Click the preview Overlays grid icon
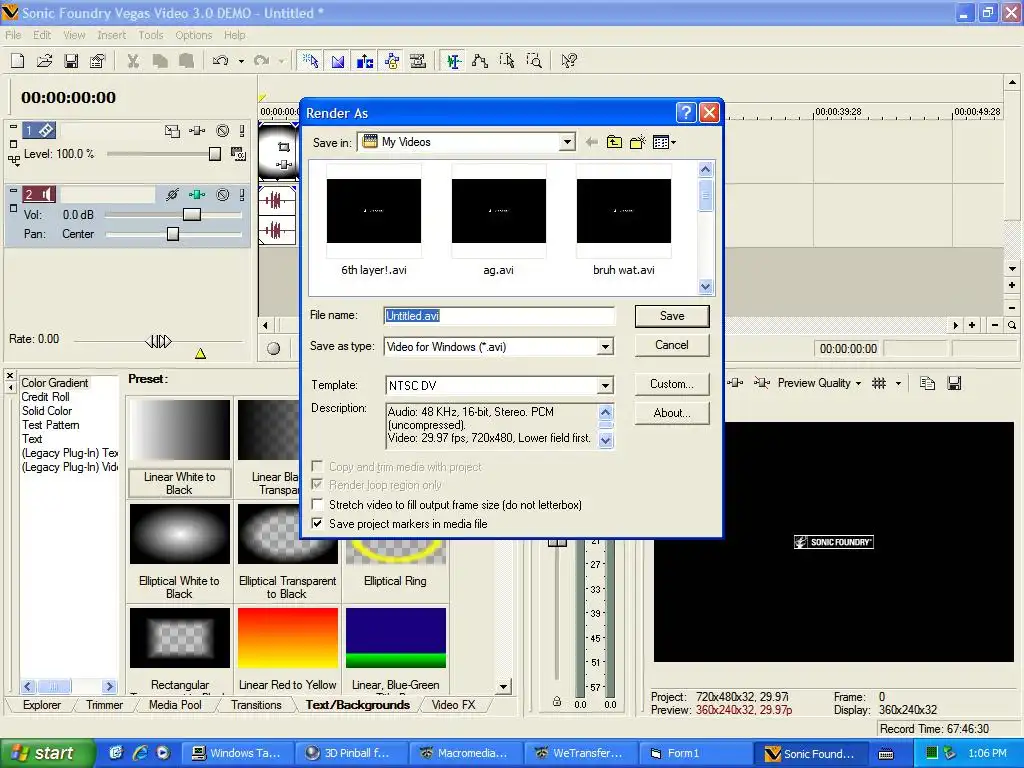Image resolution: width=1024 pixels, height=768 pixels. [x=879, y=383]
